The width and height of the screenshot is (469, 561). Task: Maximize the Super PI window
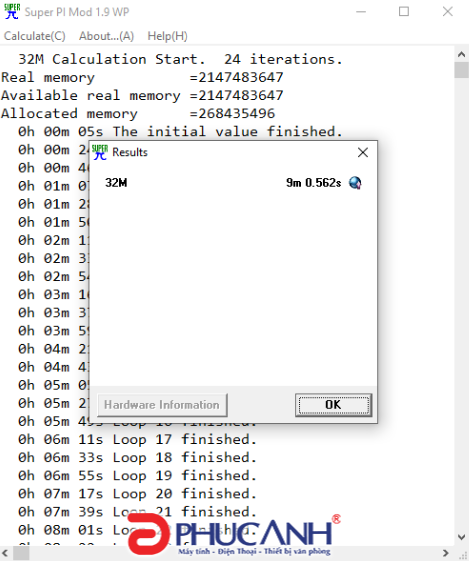point(404,11)
